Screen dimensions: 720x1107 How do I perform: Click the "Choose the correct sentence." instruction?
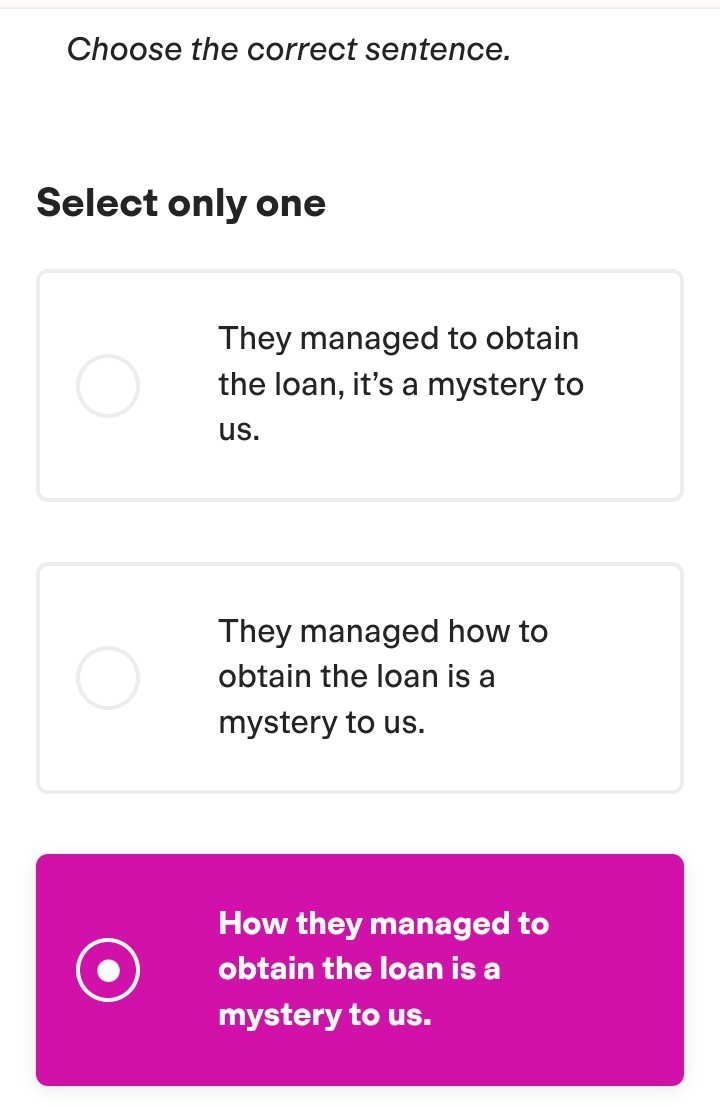pyautogui.click(x=289, y=49)
